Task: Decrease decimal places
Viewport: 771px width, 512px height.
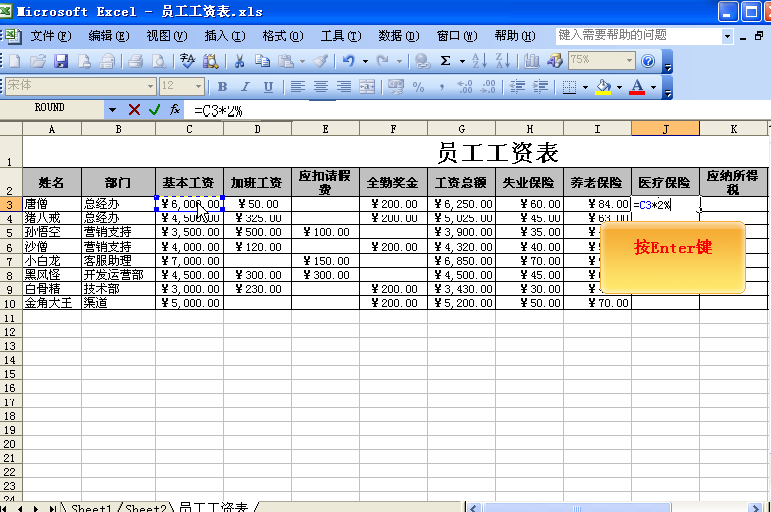Action: pos(488,87)
